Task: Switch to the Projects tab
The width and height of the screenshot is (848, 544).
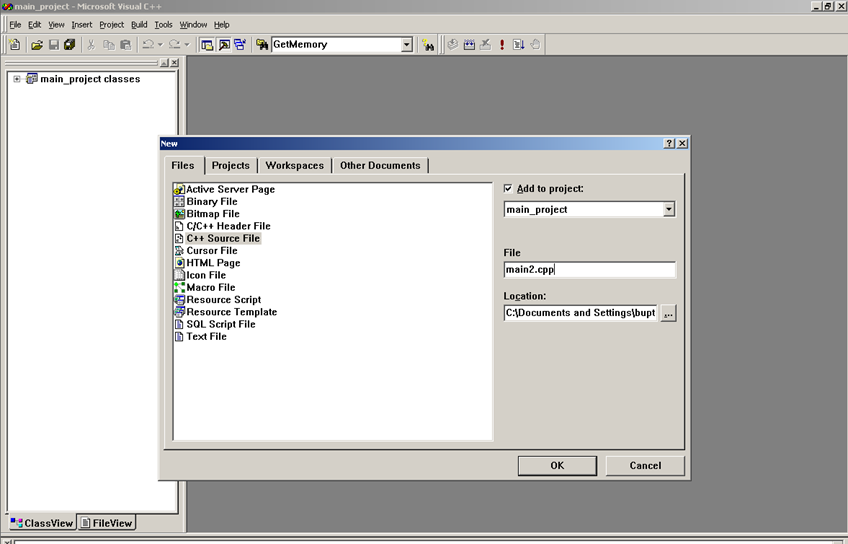Action: (231, 166)
